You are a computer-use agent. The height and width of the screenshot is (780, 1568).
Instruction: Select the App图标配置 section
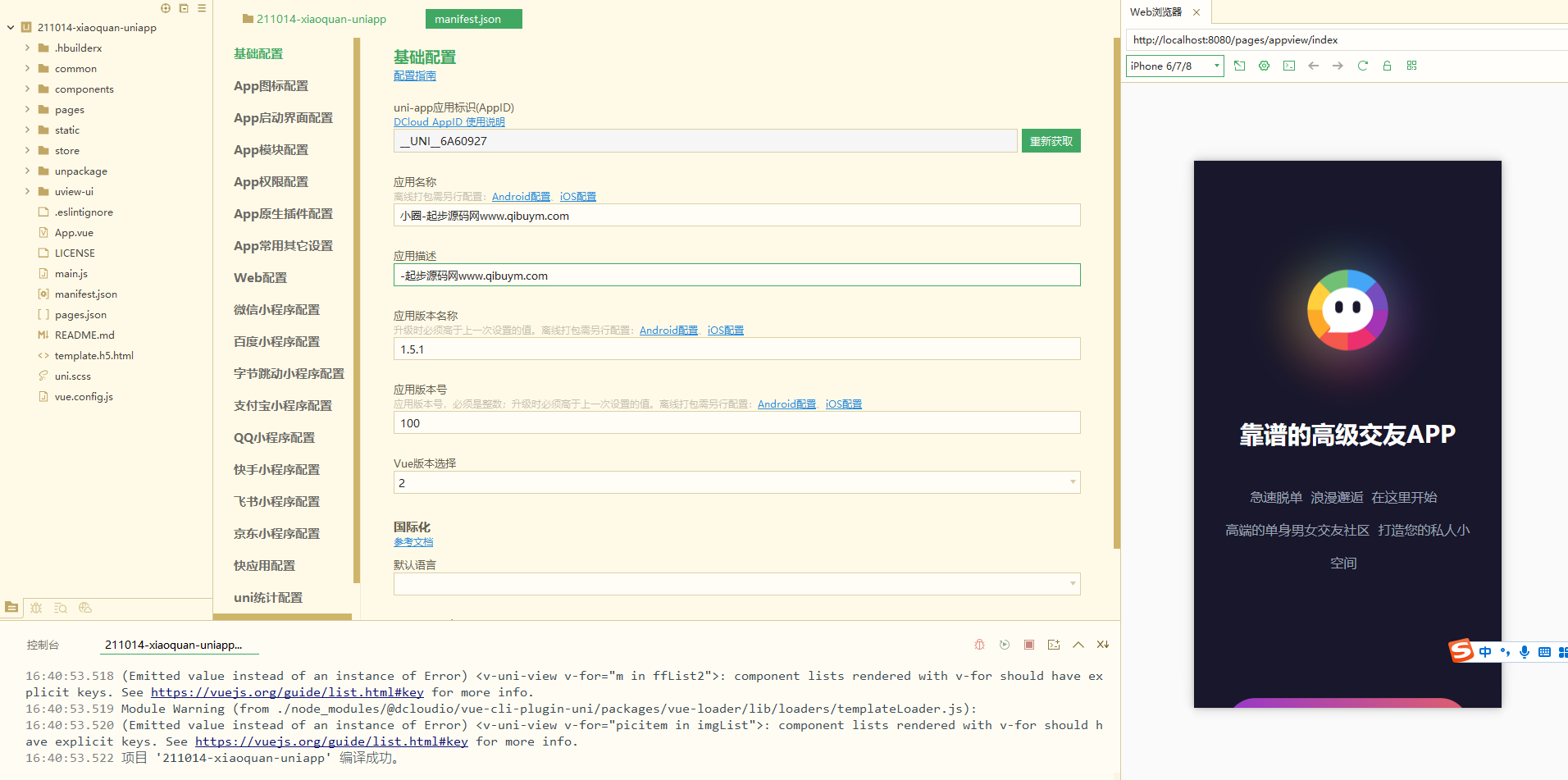click(271, 86)
